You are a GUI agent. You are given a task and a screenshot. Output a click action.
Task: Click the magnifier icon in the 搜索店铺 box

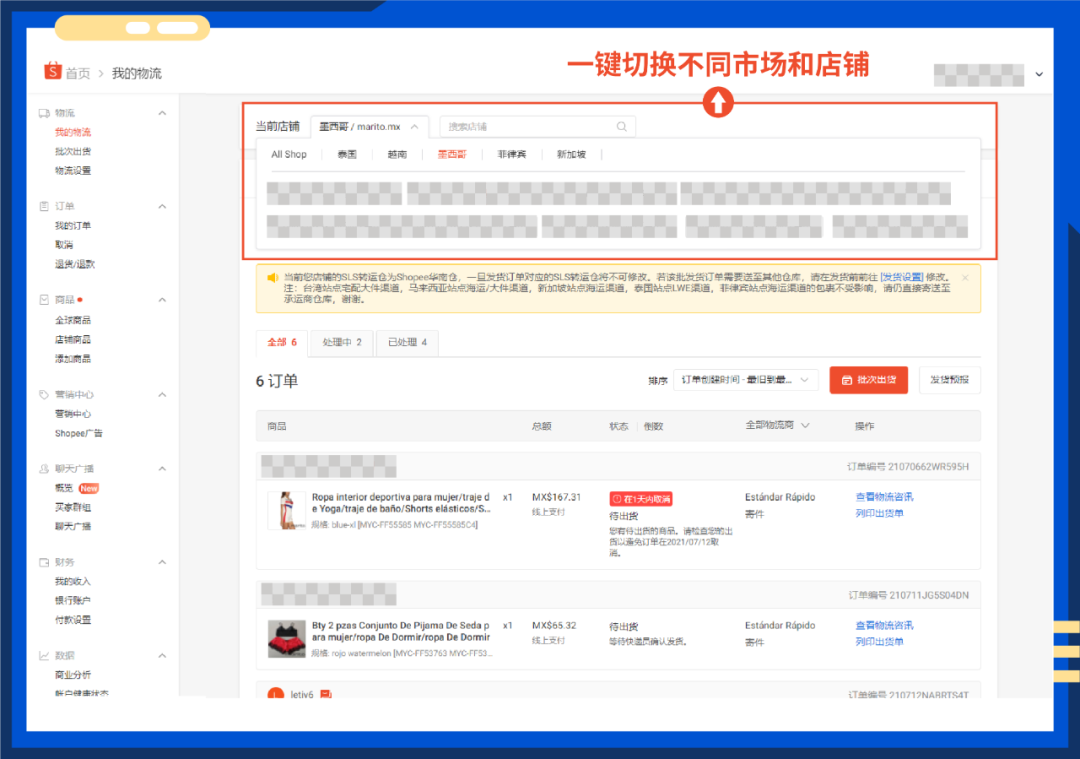pyautogui.click(x=621, y=126)
